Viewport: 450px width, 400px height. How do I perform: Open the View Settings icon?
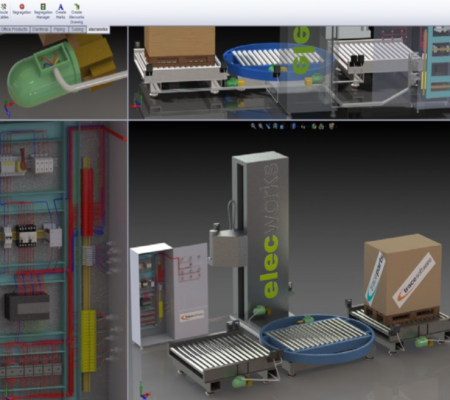pyautogui.click(x=332, y=126)
